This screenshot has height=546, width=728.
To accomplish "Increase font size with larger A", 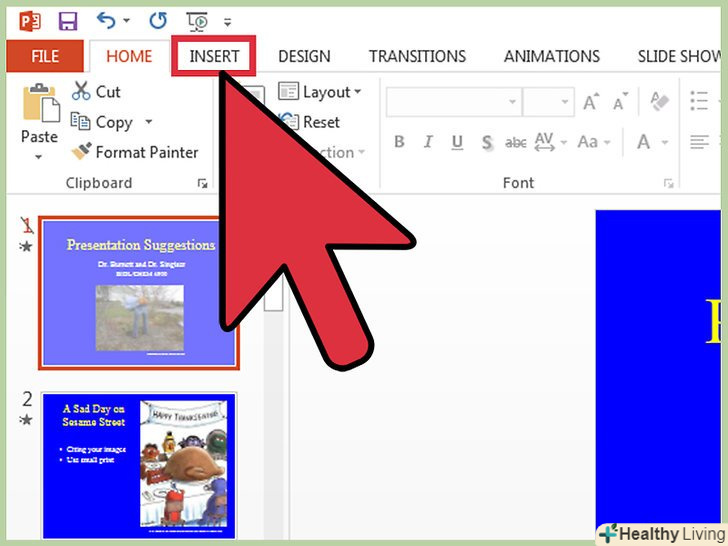I will (x=591, y=102).
